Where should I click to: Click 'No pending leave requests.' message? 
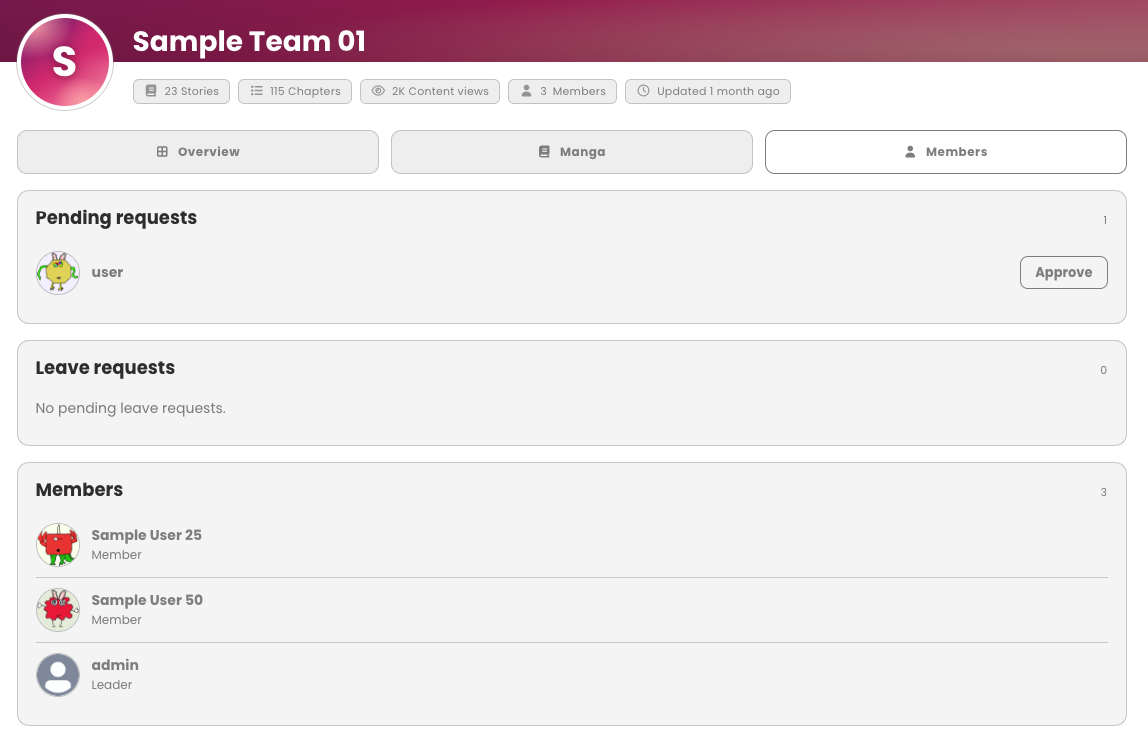[130, 408]
